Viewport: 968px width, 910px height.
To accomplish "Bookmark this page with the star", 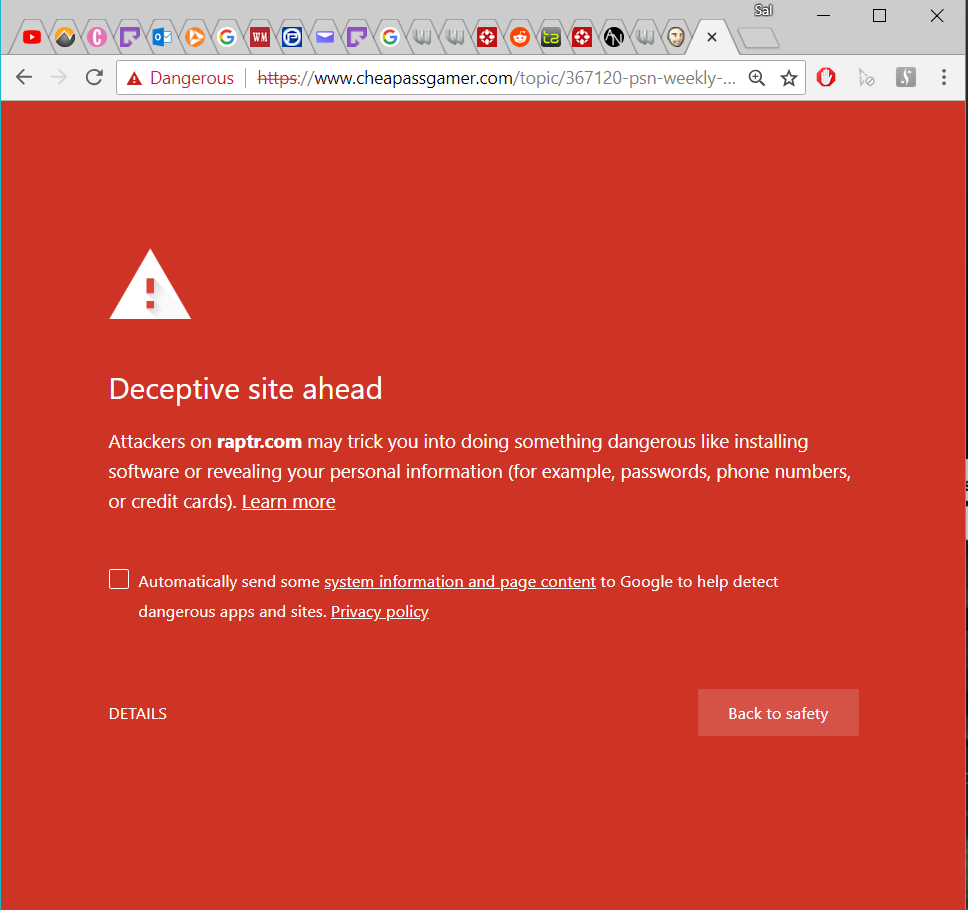I will point(789,78).
